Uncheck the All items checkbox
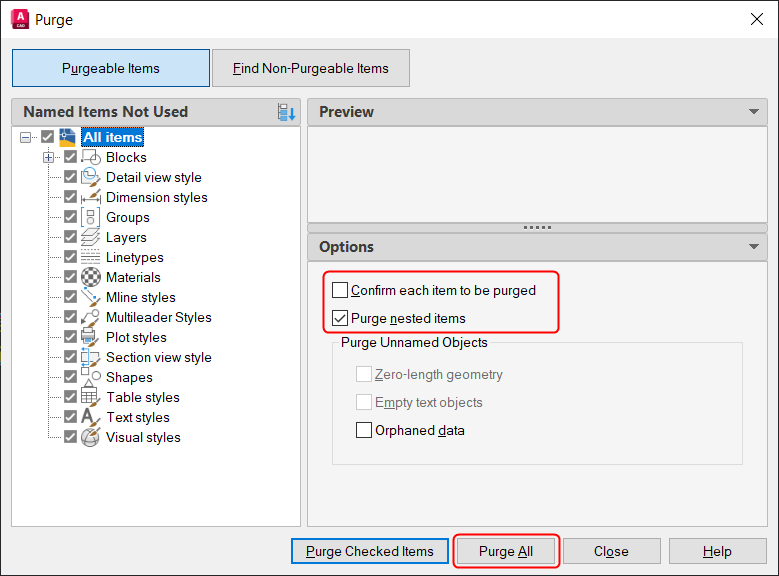Image resolution: width=779 pixels, height=576 pixels. pyautogui.click(x=47, y=137)
